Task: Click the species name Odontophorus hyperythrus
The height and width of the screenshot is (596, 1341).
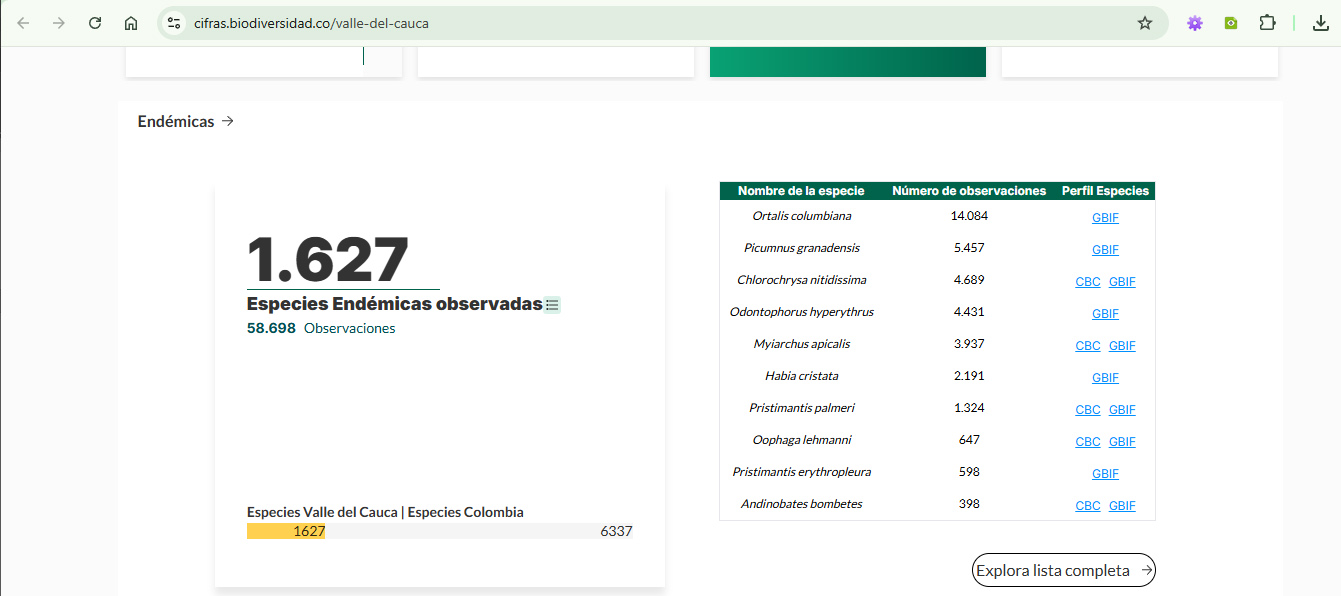Action: tap(802, 312)
